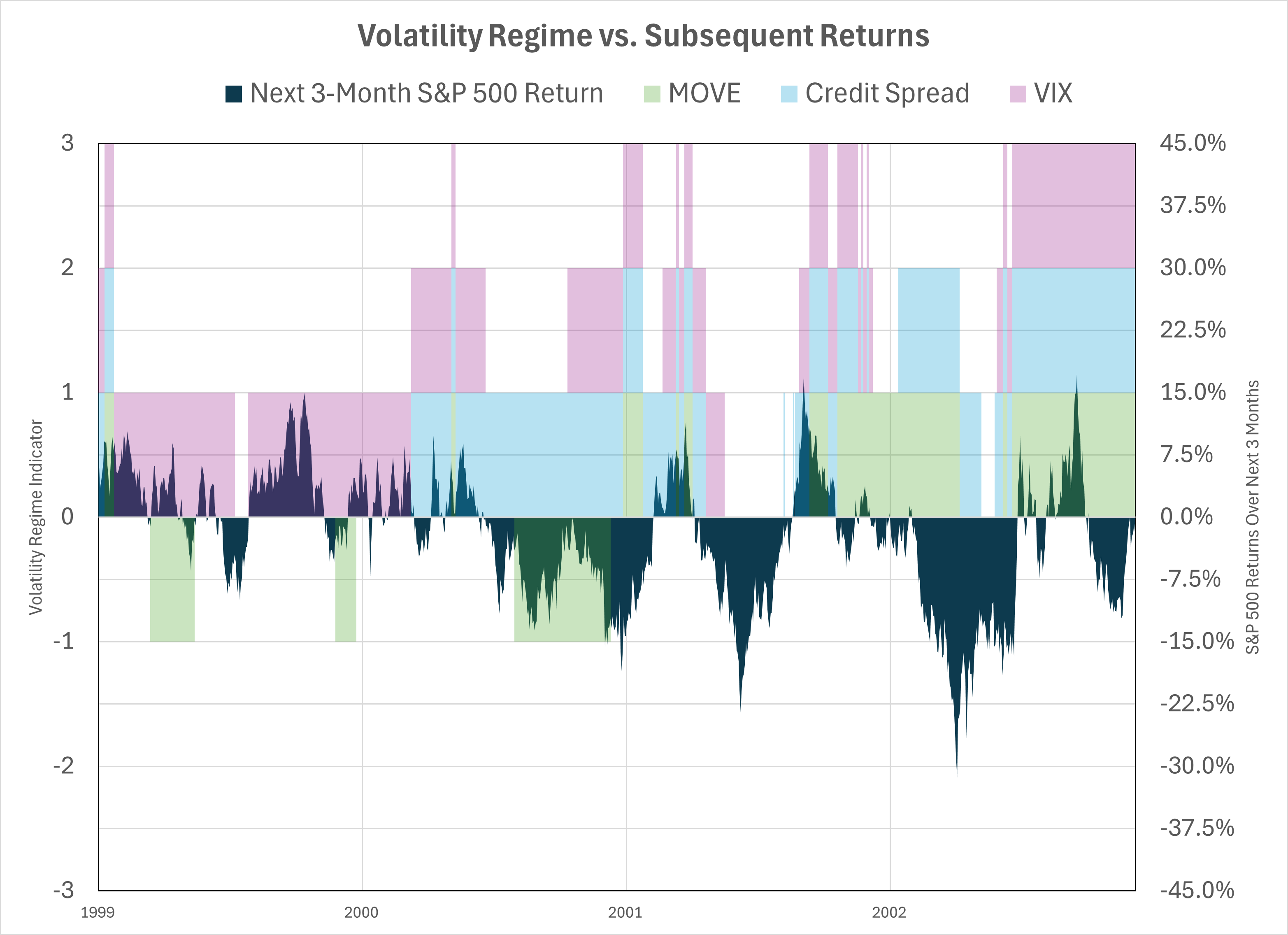Select the Volatility Regime Indicator axis title
The width and height of the screenshot is (1288, 935).
tap(36, 517)
